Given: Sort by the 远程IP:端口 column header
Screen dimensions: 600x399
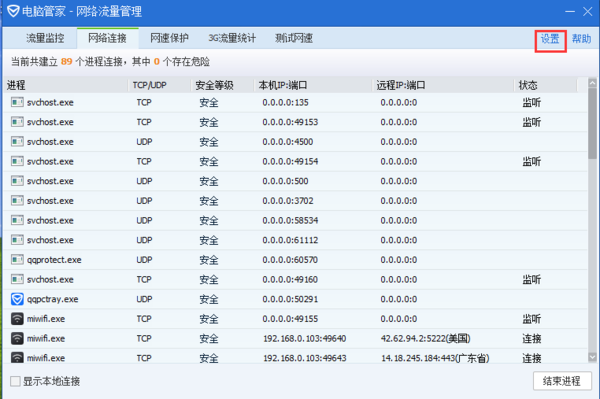Looking at the screenshot, I should coord(443,85).
